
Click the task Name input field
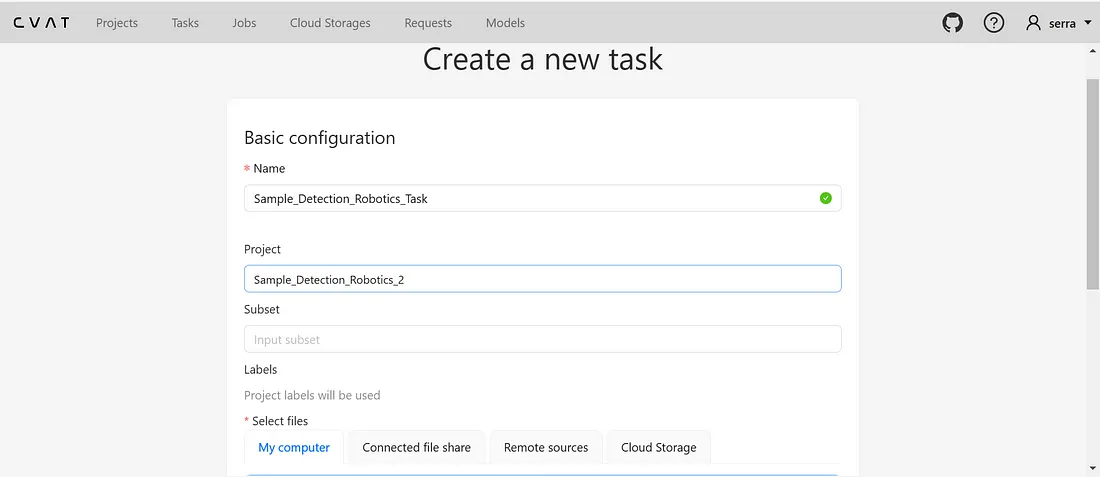tap(530, 198)
